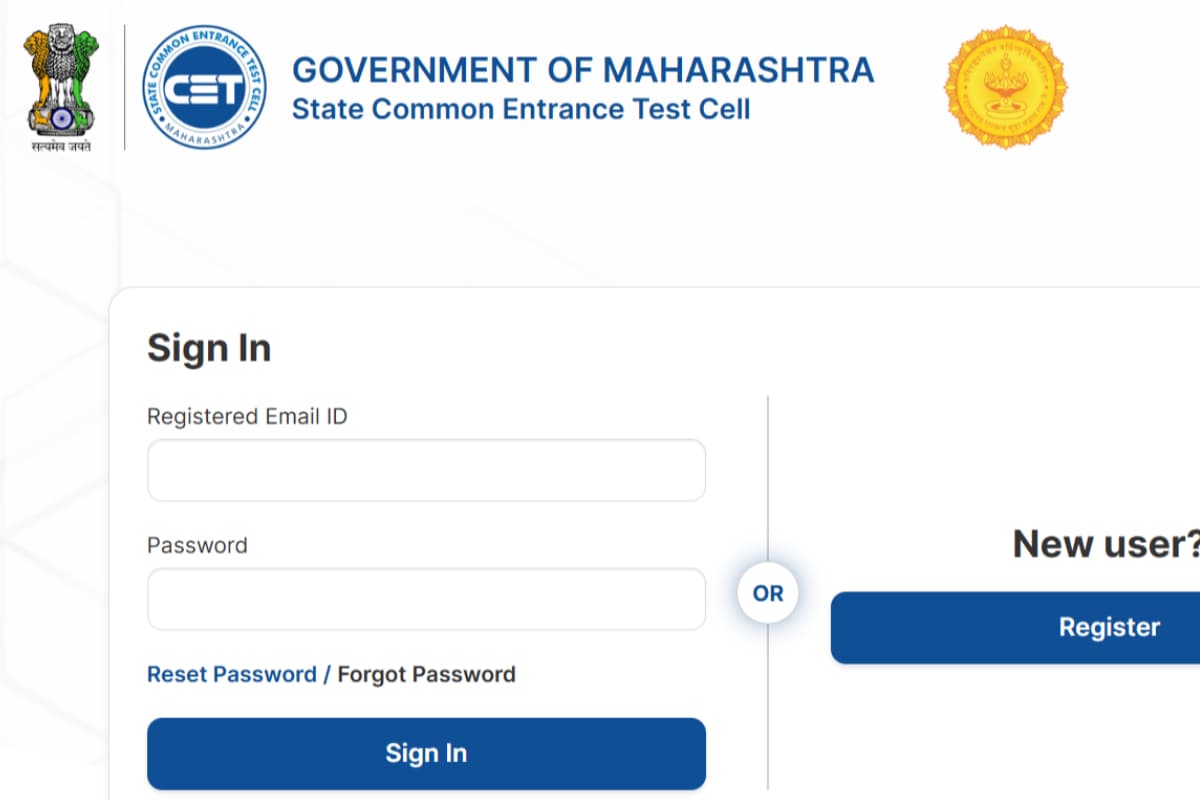The image size is (1200, 800).
Task: Click the Sign In panel heading
Action: pos(209,348)
